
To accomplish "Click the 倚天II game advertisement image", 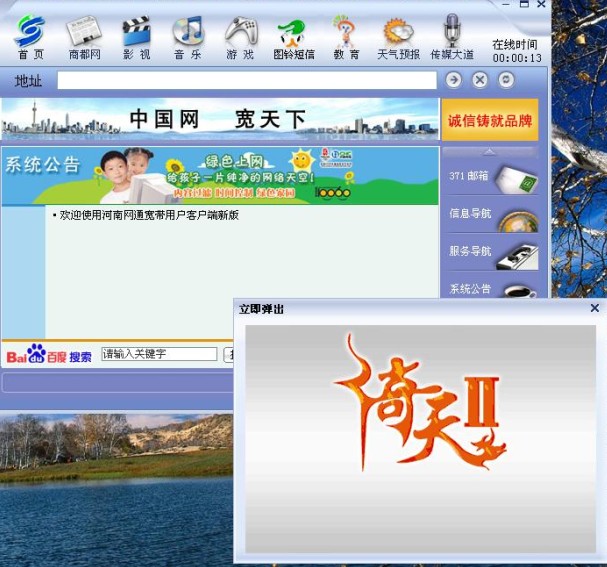I will coord(420,439).
